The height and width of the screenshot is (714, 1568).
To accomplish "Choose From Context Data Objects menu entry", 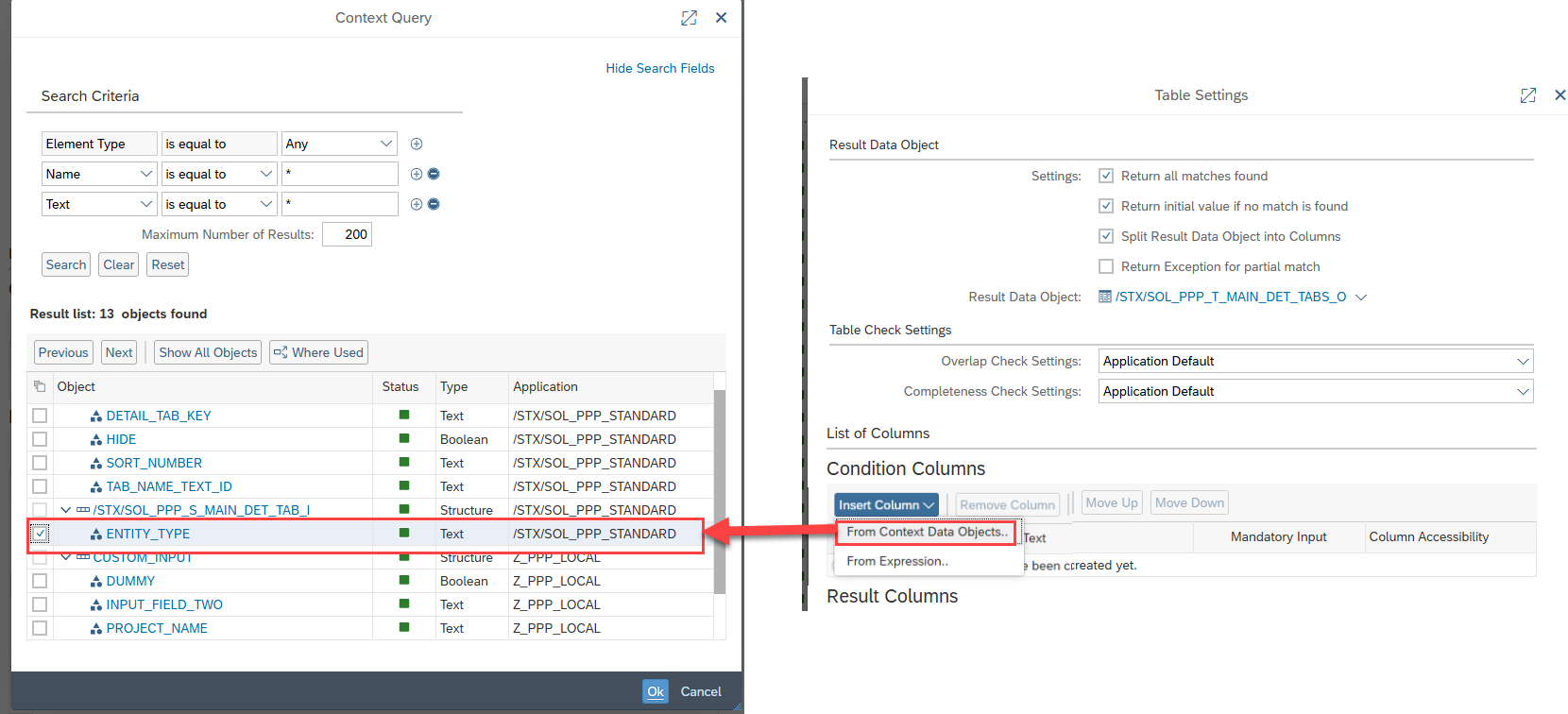I will click(x=926, y=532).
